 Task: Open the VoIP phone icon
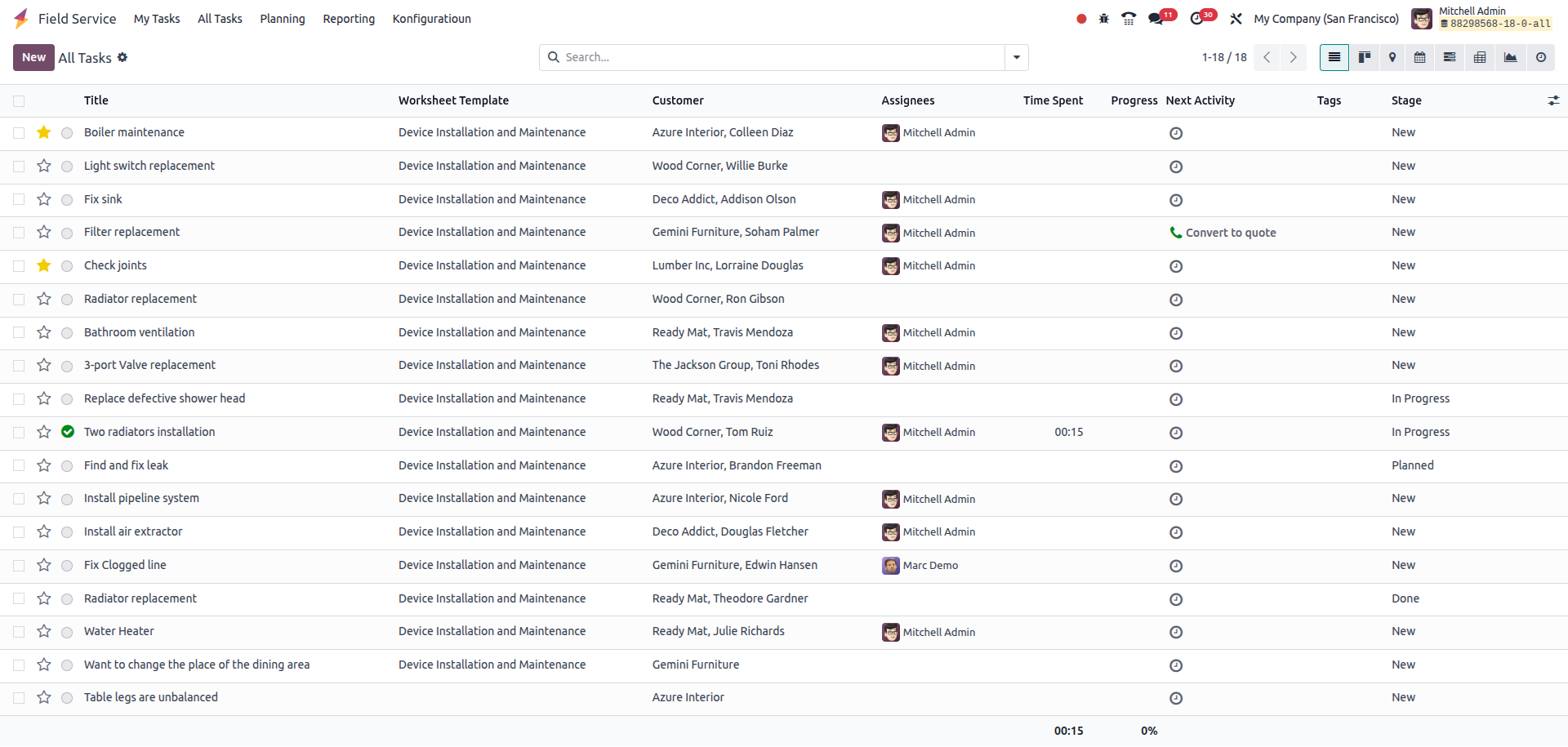(1129, 19)
